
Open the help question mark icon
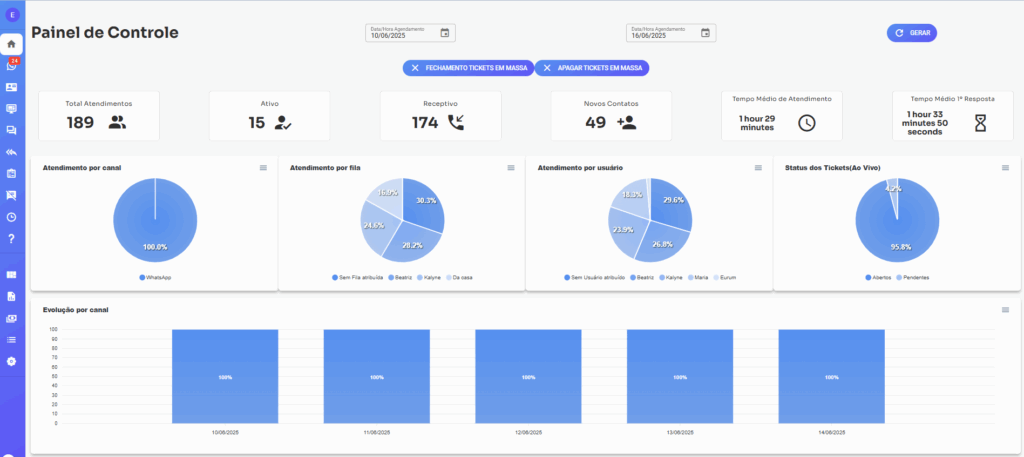click(12, 239)
